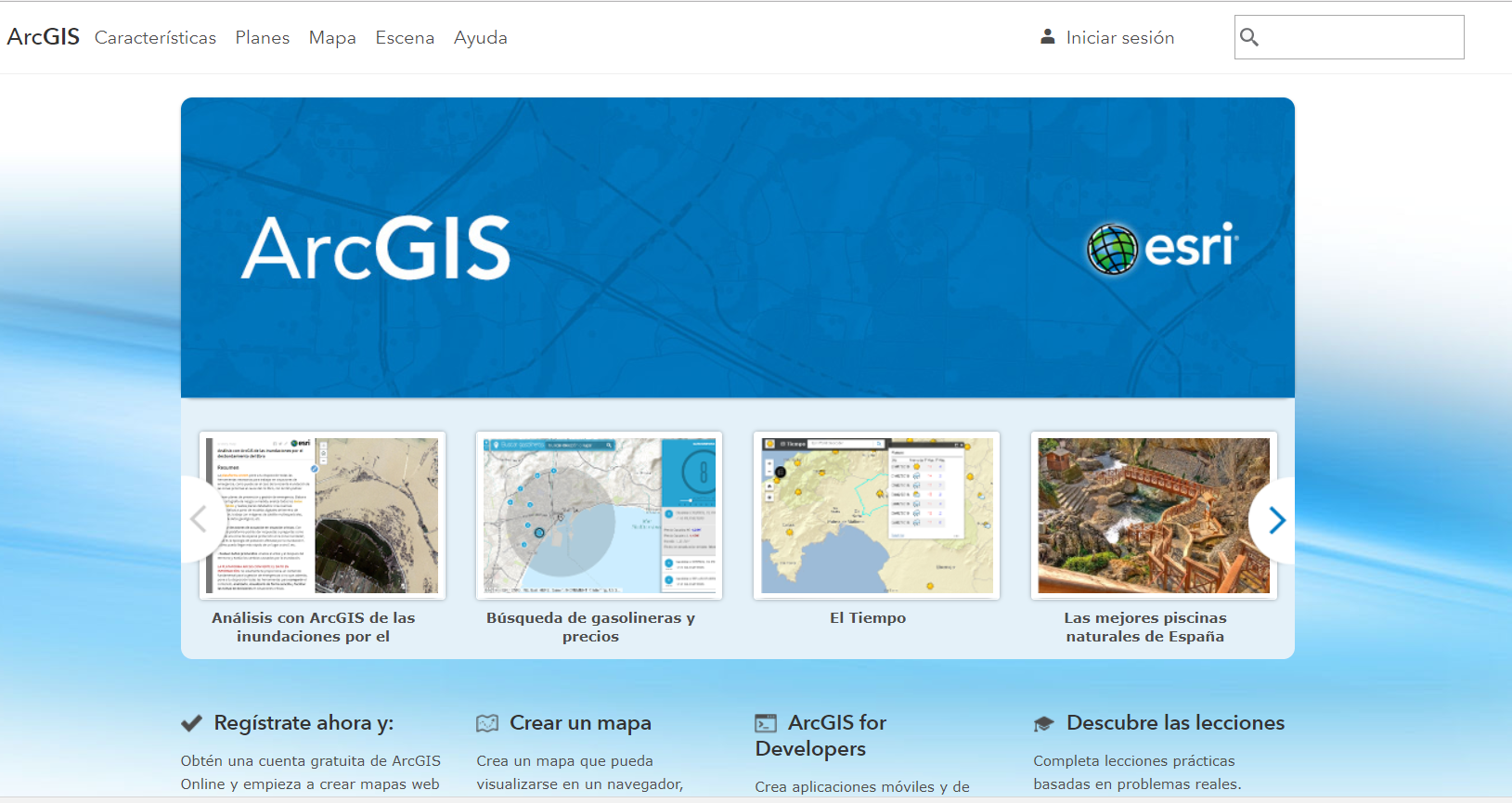Click 'Búsqueda de gasolineras y precios' title
This screenshot has width=1512, height=803.
[590, 627]
